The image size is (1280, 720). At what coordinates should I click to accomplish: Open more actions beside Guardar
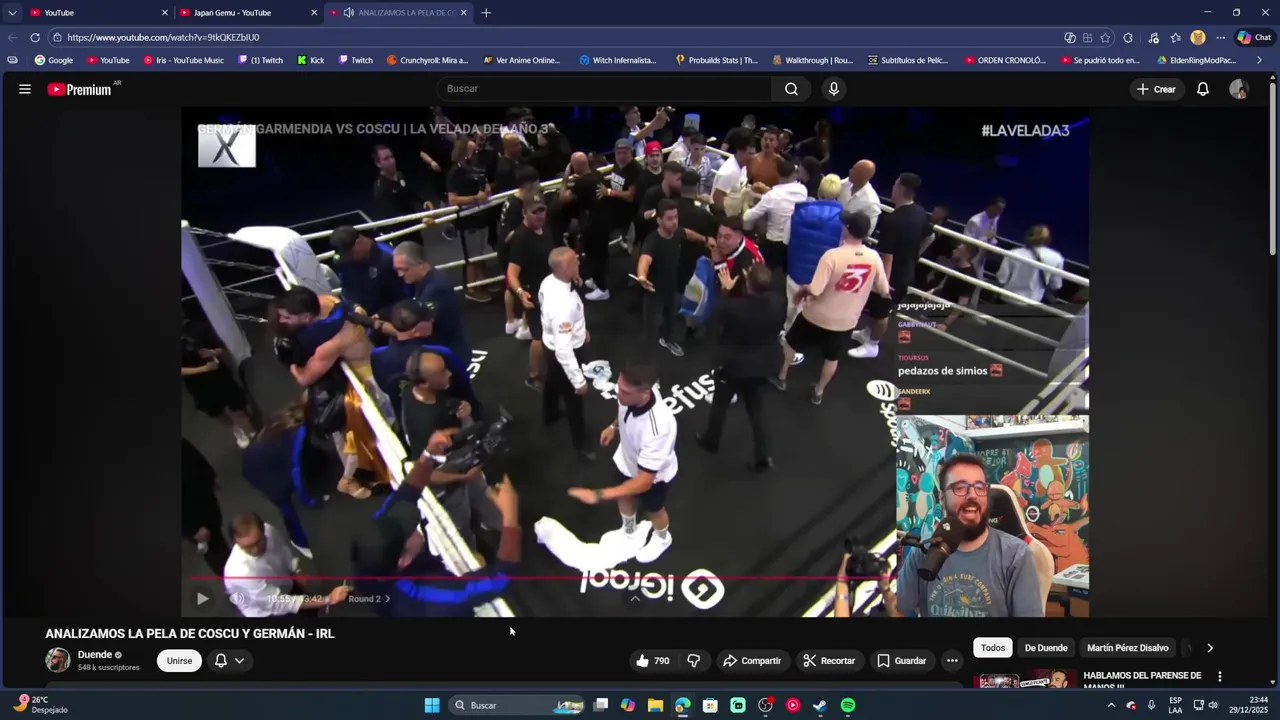click(x=952, y=661)
